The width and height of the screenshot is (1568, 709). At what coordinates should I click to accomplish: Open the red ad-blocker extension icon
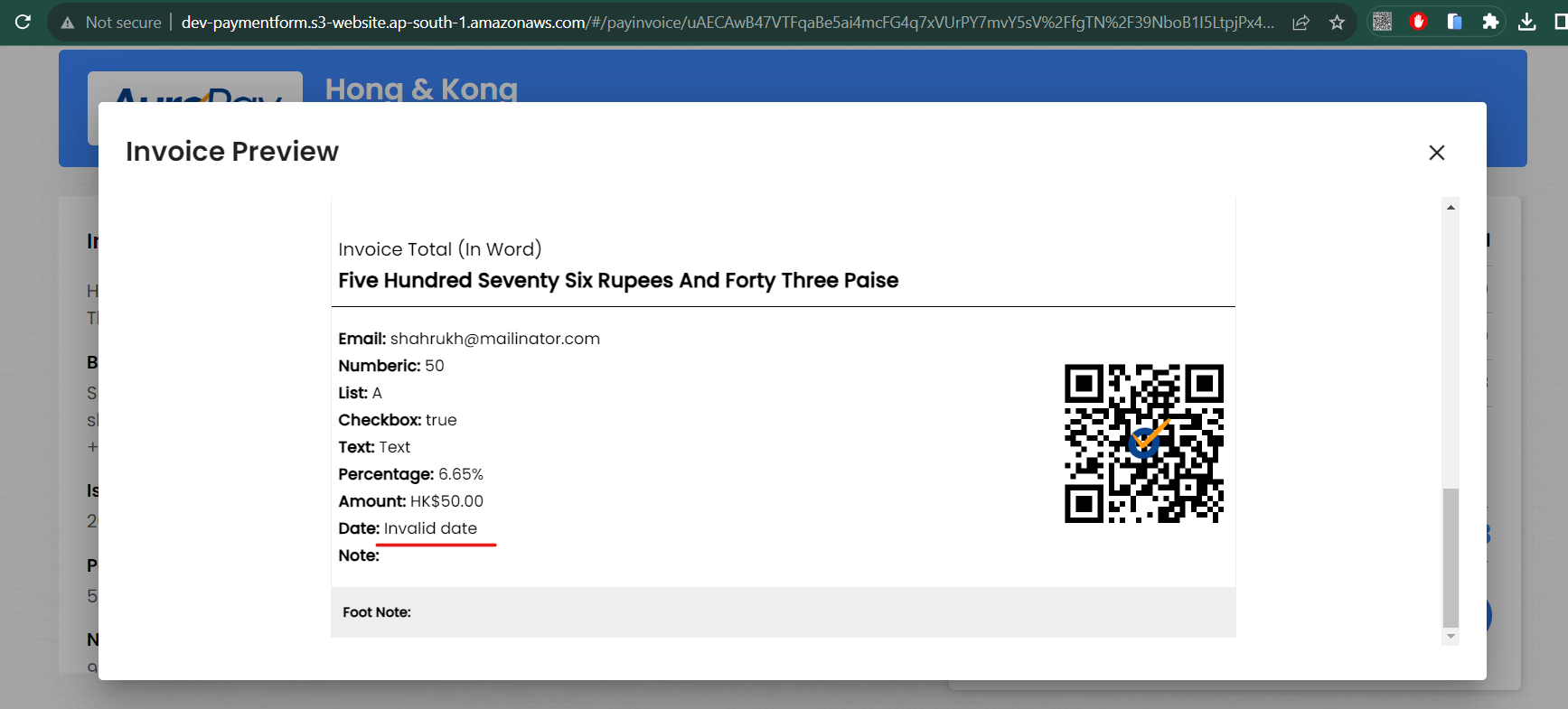1418,22
